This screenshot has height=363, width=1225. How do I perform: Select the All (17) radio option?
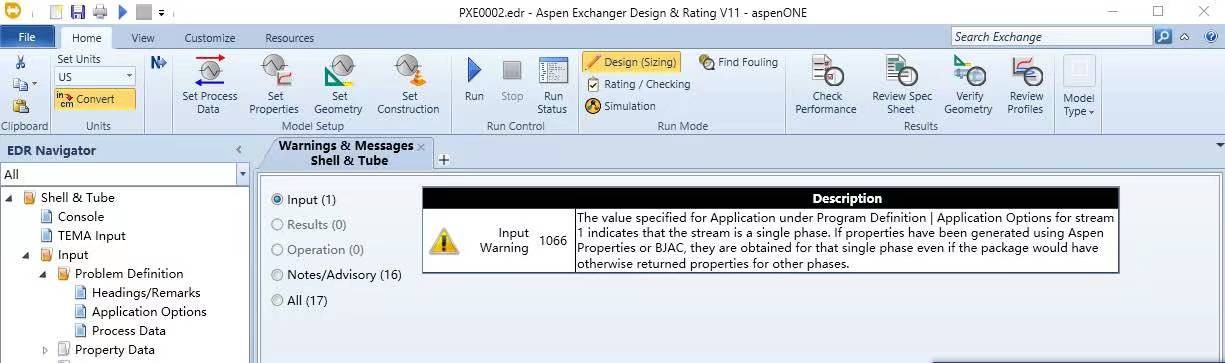click(299, 300)
